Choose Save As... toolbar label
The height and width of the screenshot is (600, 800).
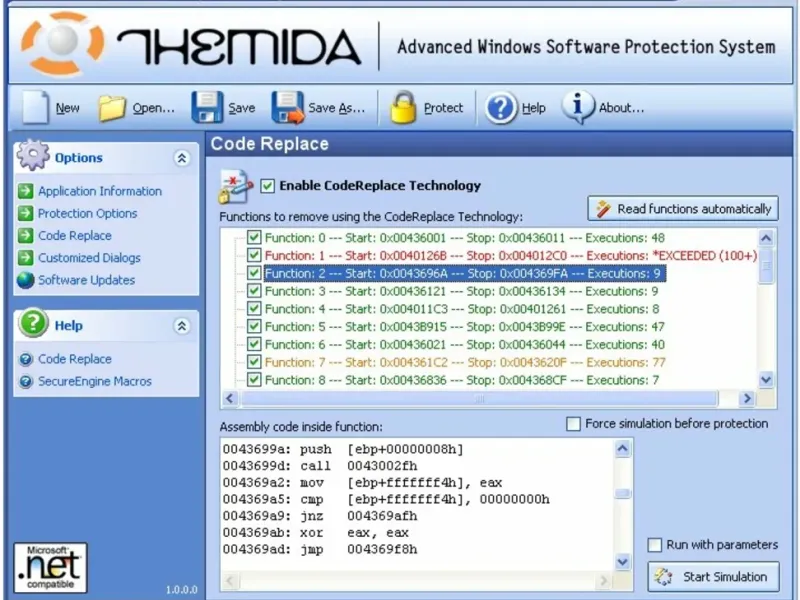[x=337, y=108]
